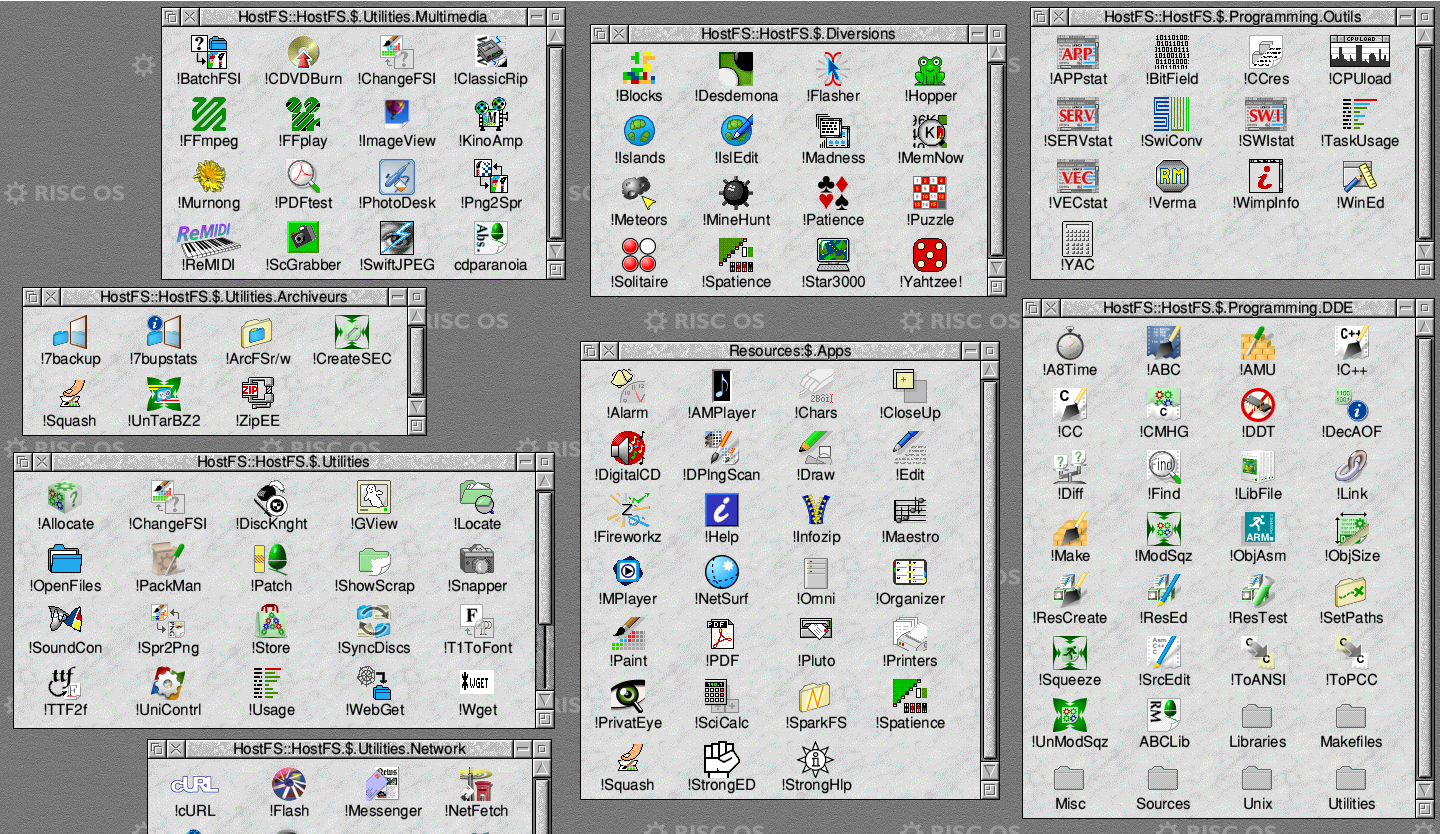Open the !WimpInfo icon
This screenshot has height=834, width=1440.
[1266, 177]
